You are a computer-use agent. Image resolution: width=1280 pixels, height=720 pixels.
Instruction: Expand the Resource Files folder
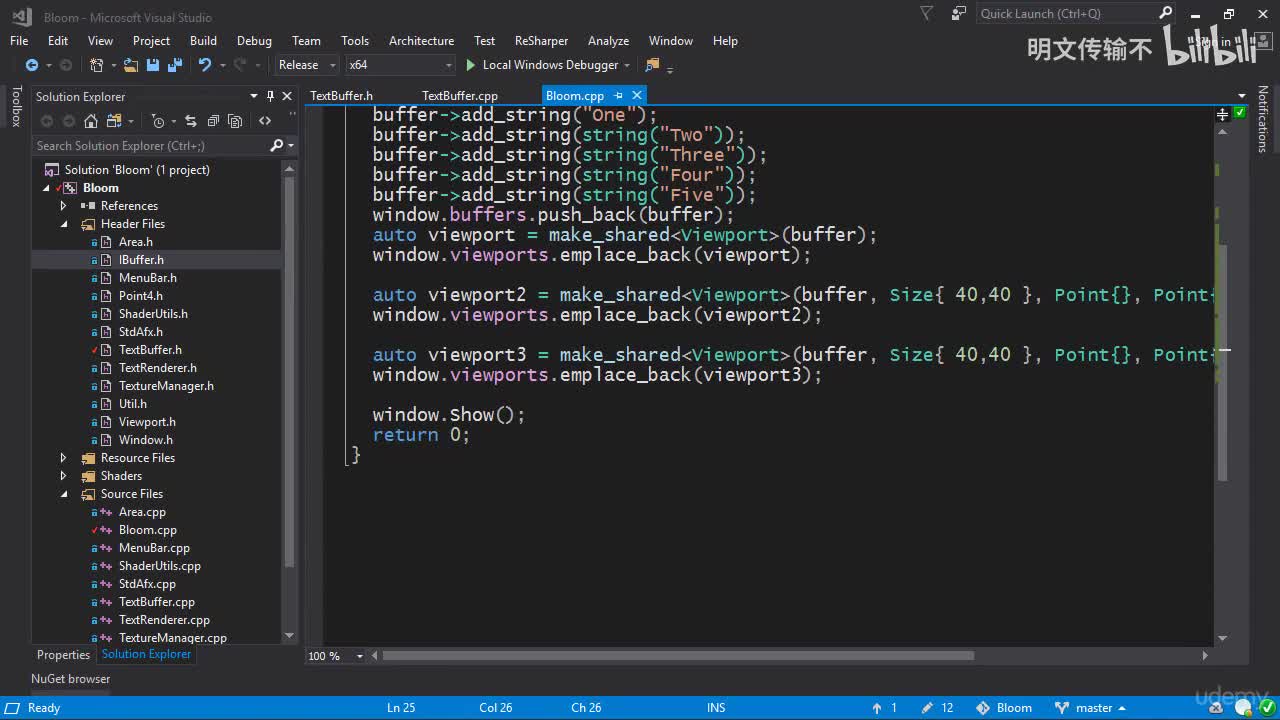[63, 458]
